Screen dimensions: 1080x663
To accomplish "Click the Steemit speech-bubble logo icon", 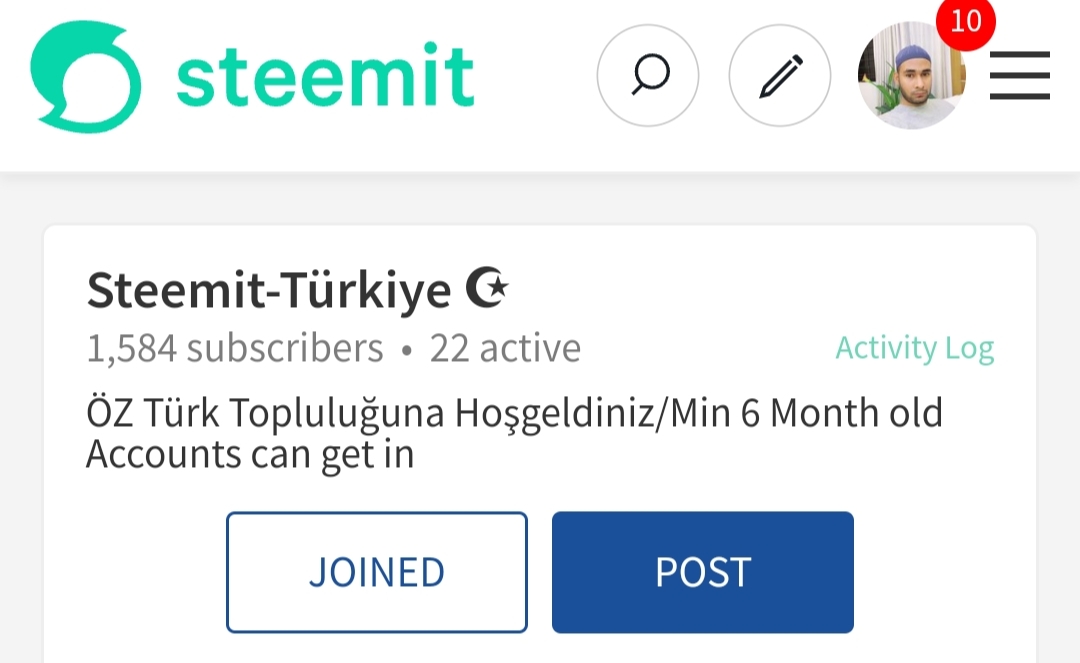I will click(86, 76).
